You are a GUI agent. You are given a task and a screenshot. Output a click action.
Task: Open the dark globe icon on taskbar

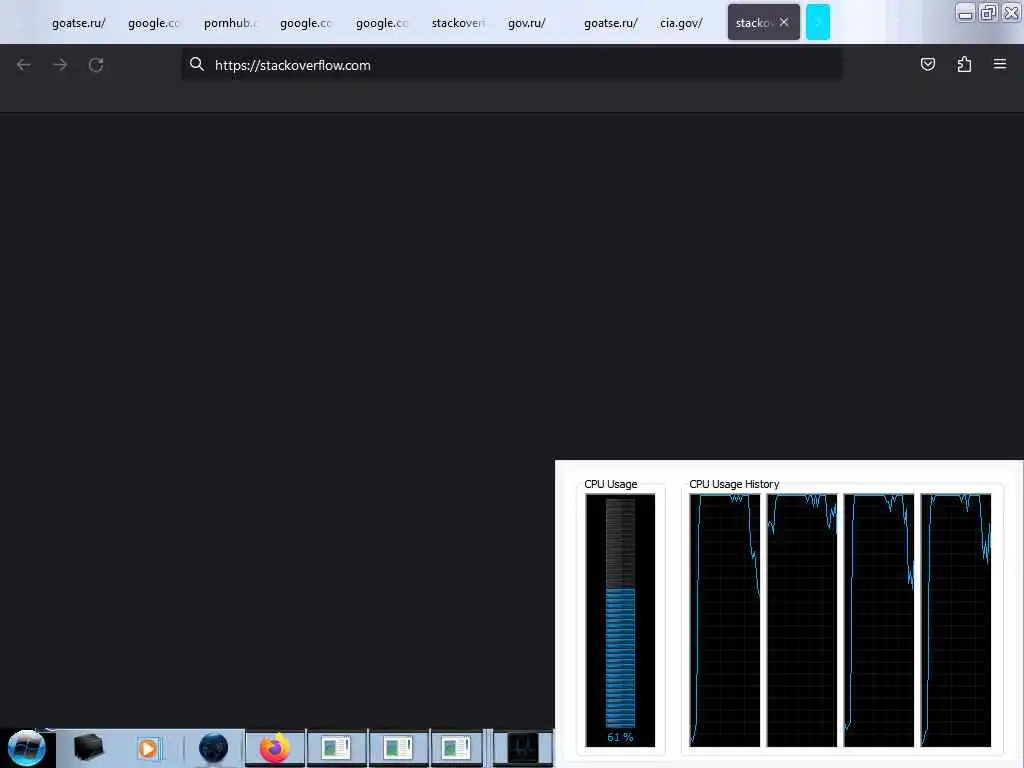tap(214, 748)
